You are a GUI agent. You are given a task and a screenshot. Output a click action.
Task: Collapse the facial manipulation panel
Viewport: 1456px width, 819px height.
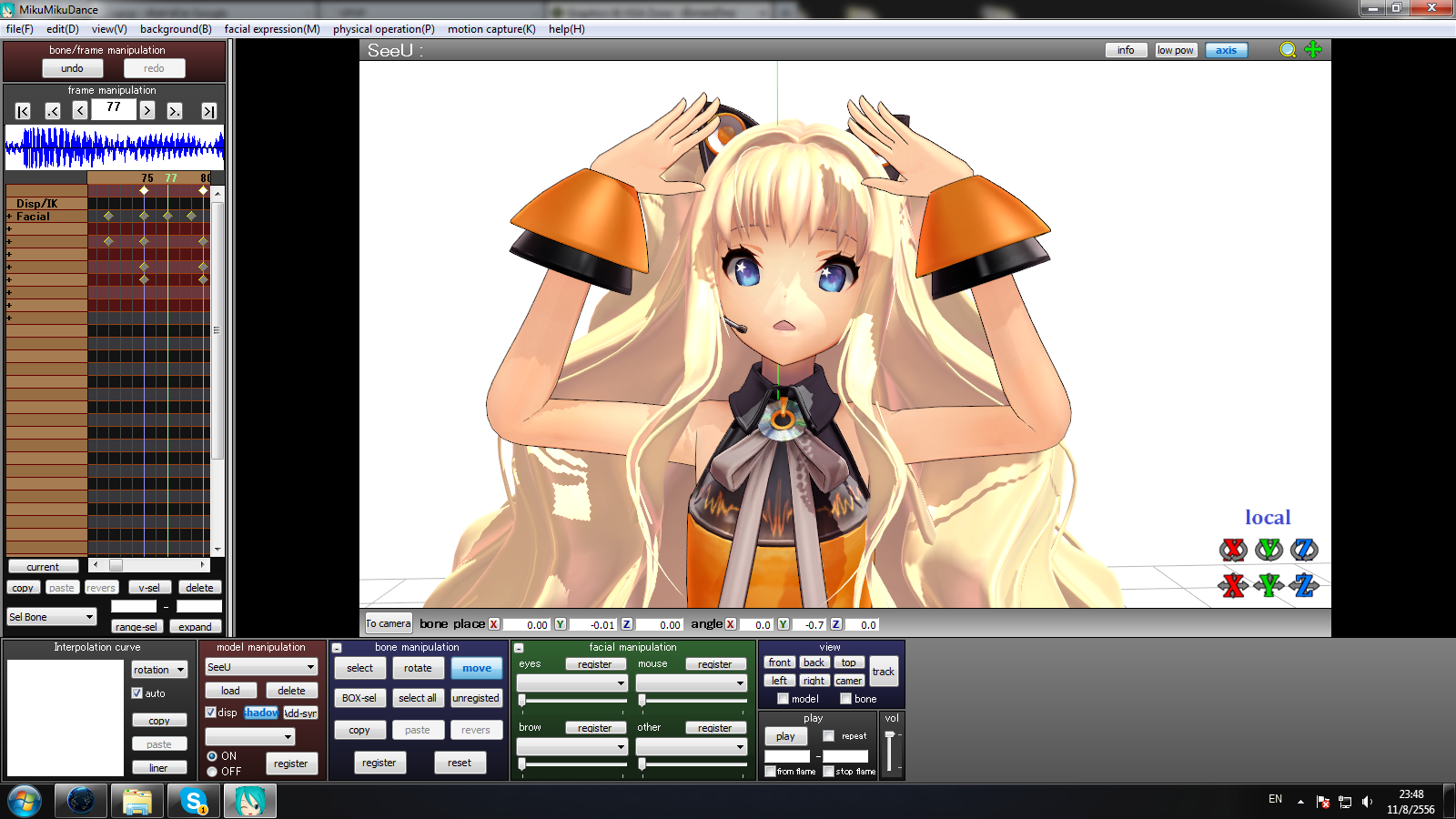[x=519, y=648]
